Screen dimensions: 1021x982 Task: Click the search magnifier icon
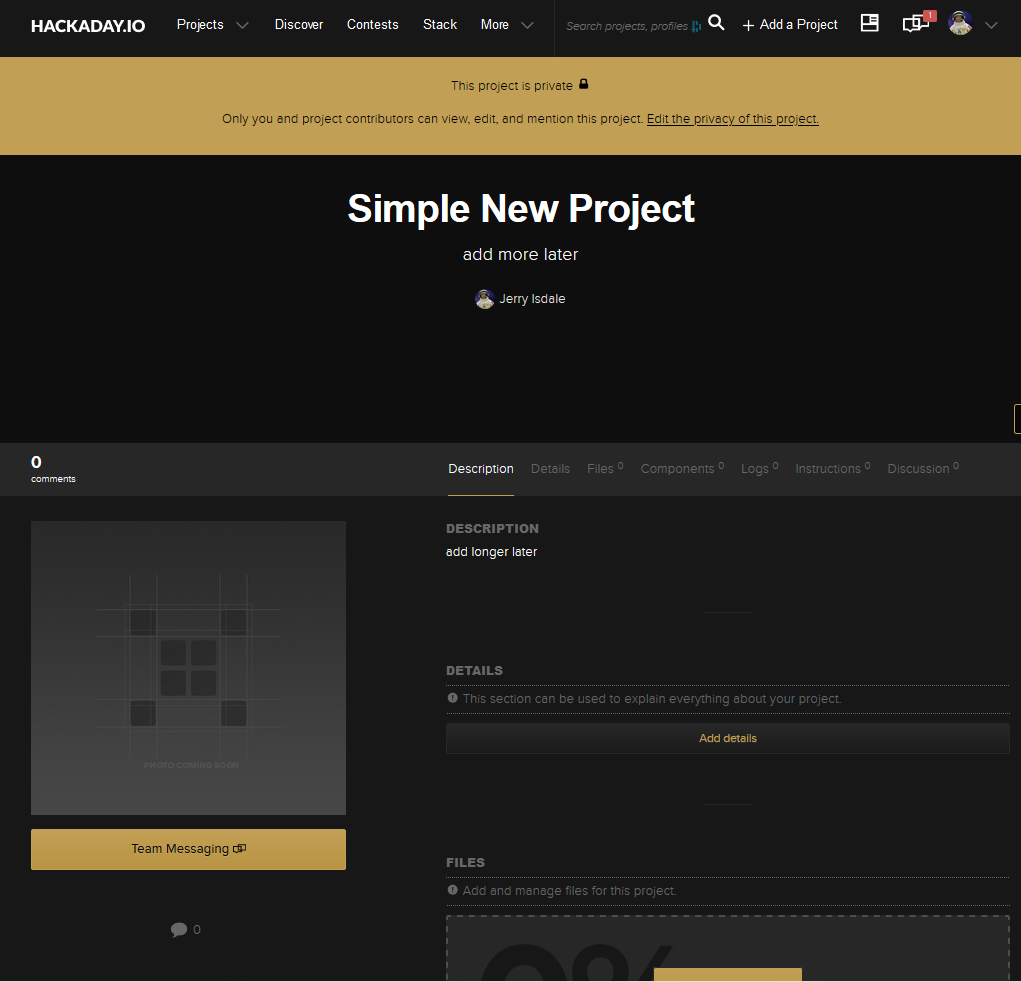pos(716,23)
